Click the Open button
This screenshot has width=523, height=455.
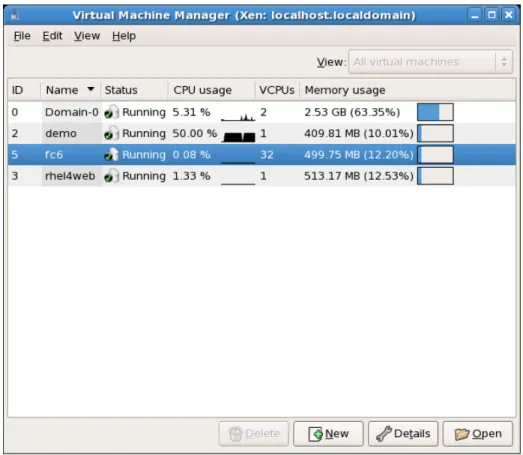(x=478, y=434)
